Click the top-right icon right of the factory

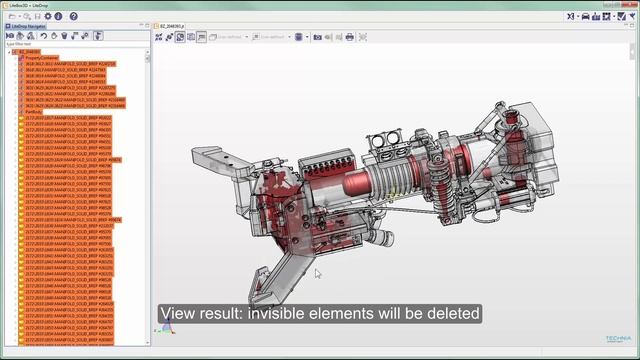(x=607, y=16)
